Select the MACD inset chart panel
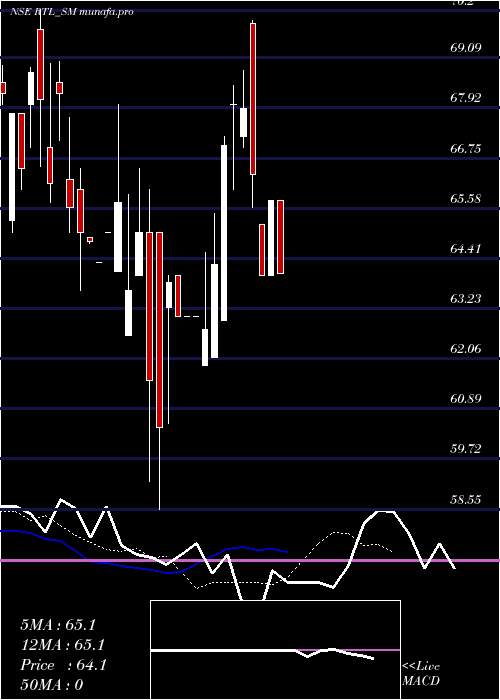 [x=275, y=650]
